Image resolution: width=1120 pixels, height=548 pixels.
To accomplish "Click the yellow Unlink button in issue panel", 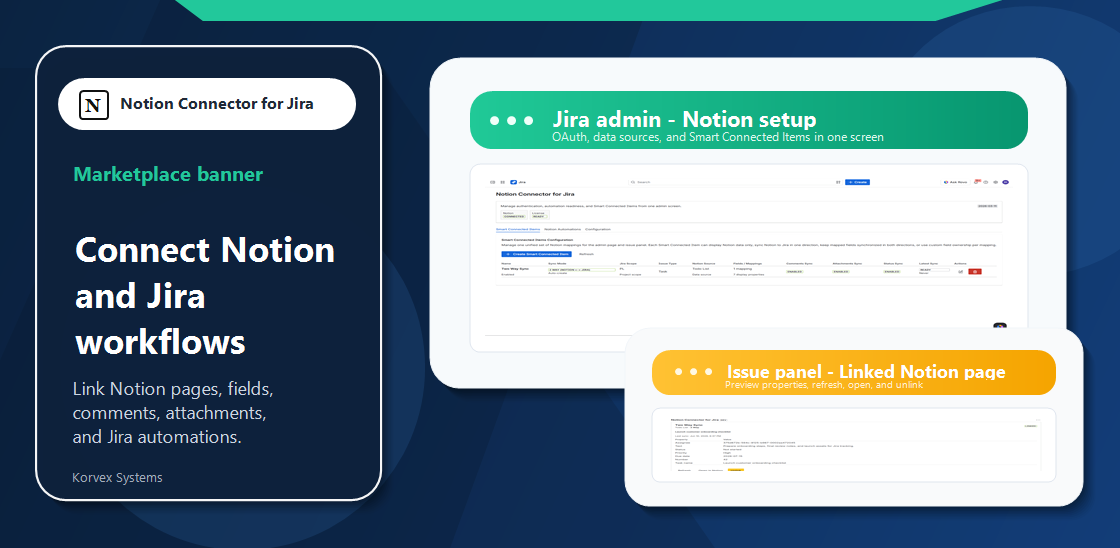I will coord(736,470).
